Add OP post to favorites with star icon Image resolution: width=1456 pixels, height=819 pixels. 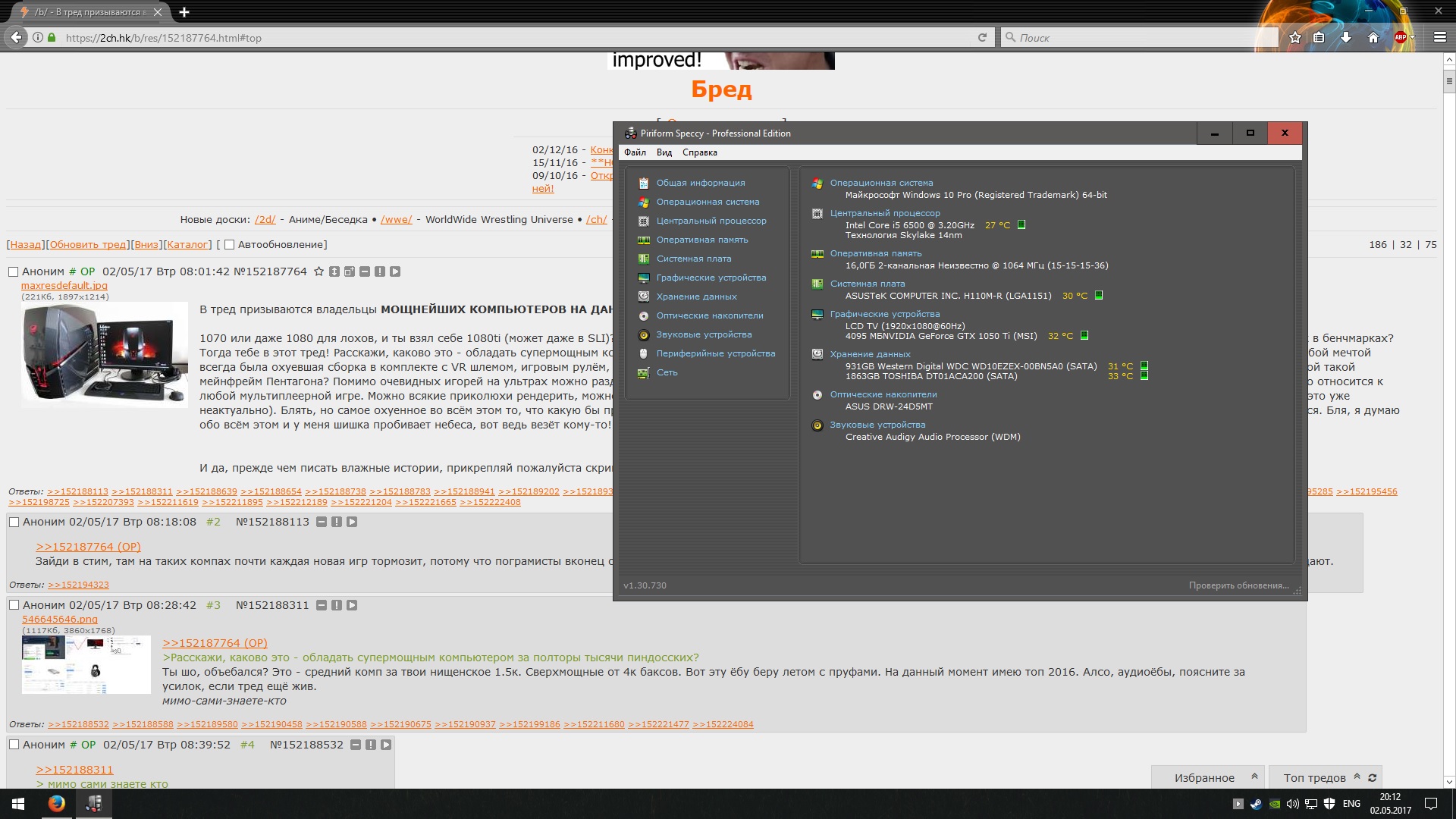(x=319, y=271)
